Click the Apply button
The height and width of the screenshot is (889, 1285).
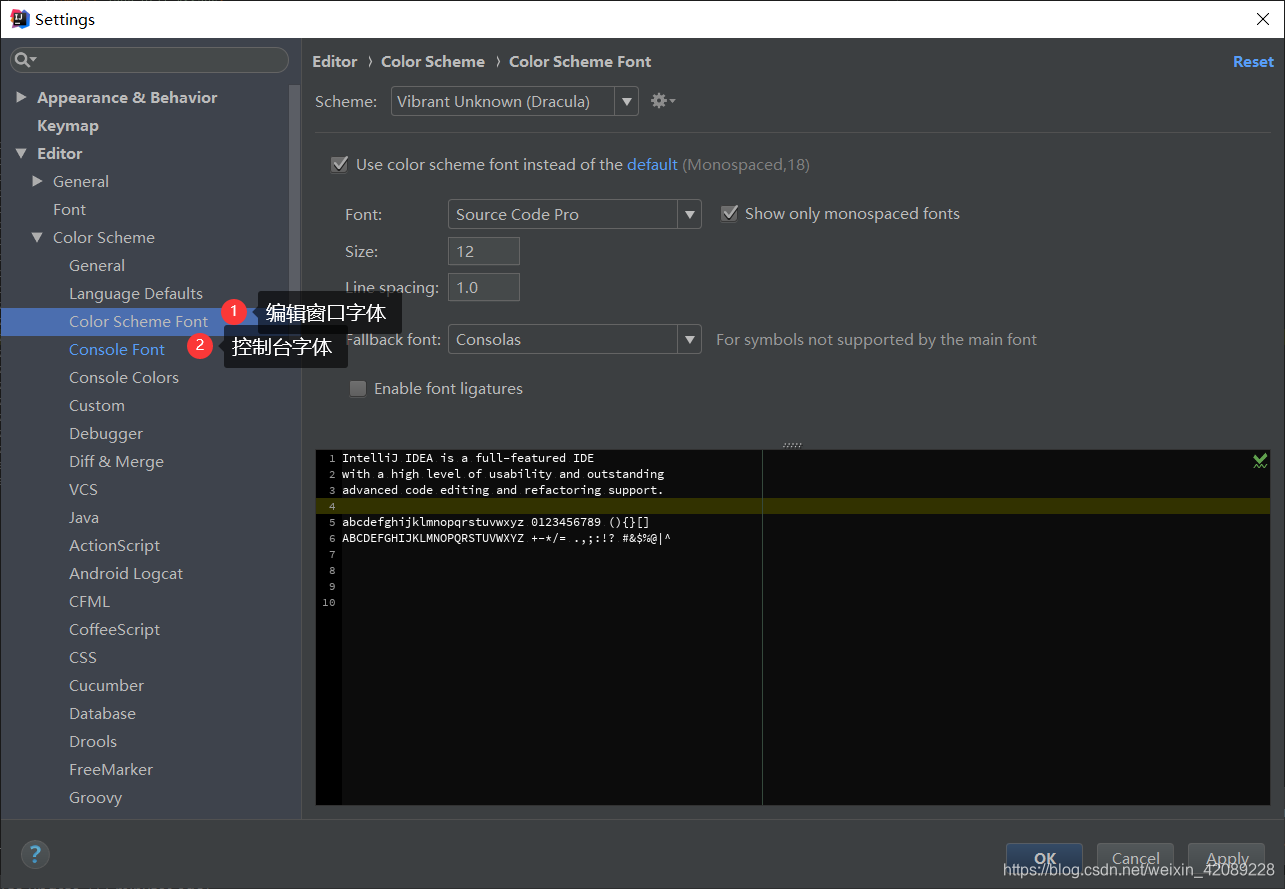coord(1227,858)
